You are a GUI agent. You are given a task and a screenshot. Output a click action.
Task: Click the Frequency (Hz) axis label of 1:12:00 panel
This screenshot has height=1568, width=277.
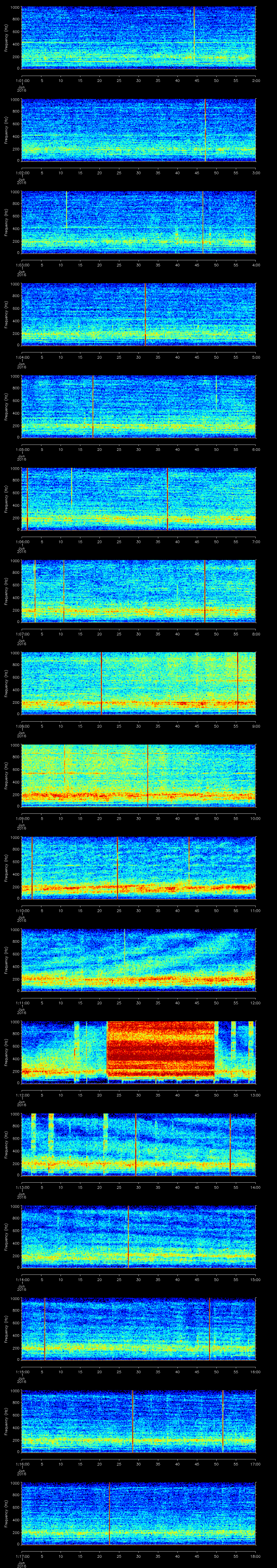tap(6, 1052)
